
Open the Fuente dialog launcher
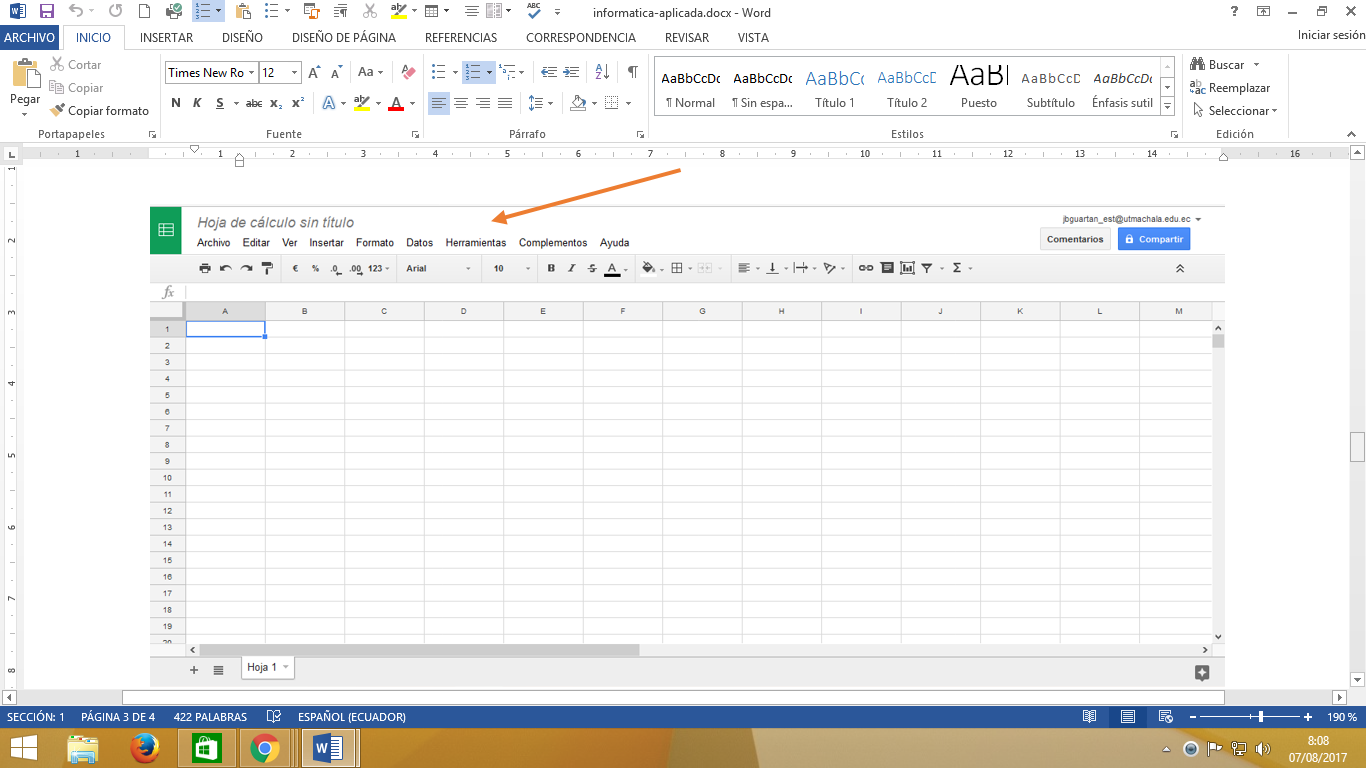[414, 134]
